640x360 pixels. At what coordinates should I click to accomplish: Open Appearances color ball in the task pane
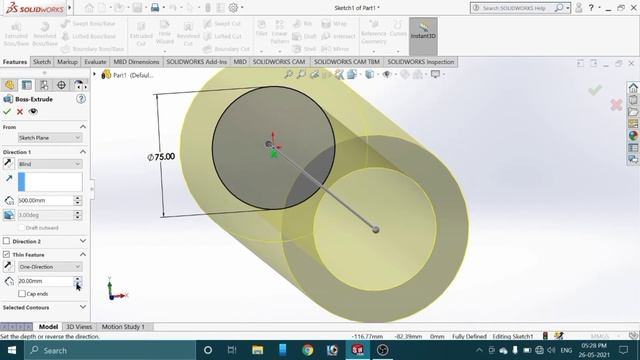click(x=633, y=136)
